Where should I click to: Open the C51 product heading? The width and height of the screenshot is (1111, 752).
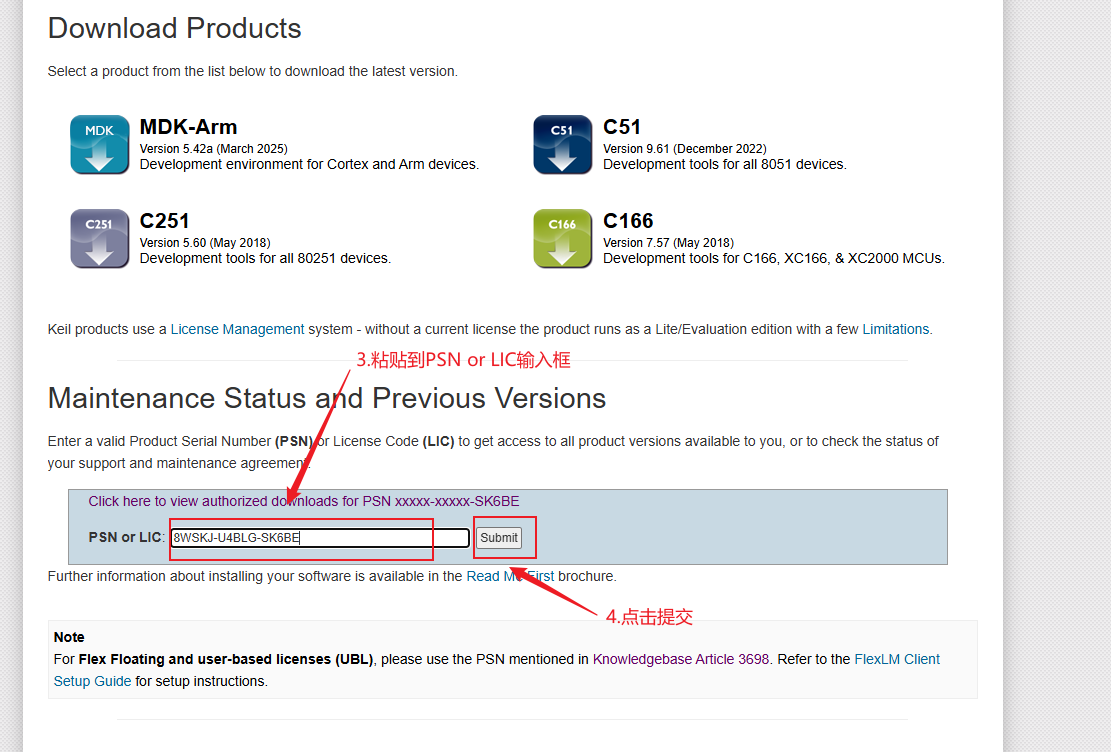click(622, 127)
